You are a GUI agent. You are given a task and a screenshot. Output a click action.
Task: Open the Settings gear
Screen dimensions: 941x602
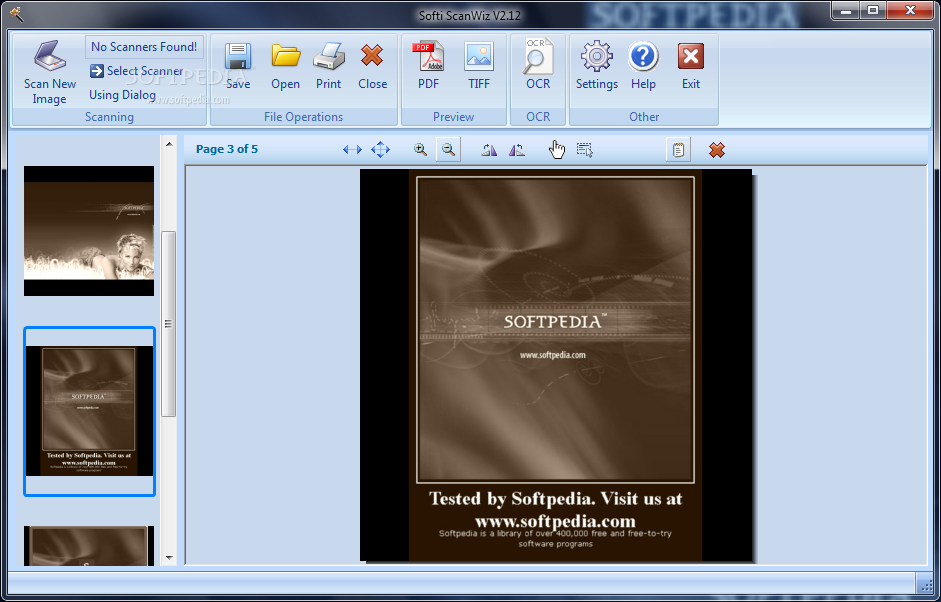click(x=597, y=66)
